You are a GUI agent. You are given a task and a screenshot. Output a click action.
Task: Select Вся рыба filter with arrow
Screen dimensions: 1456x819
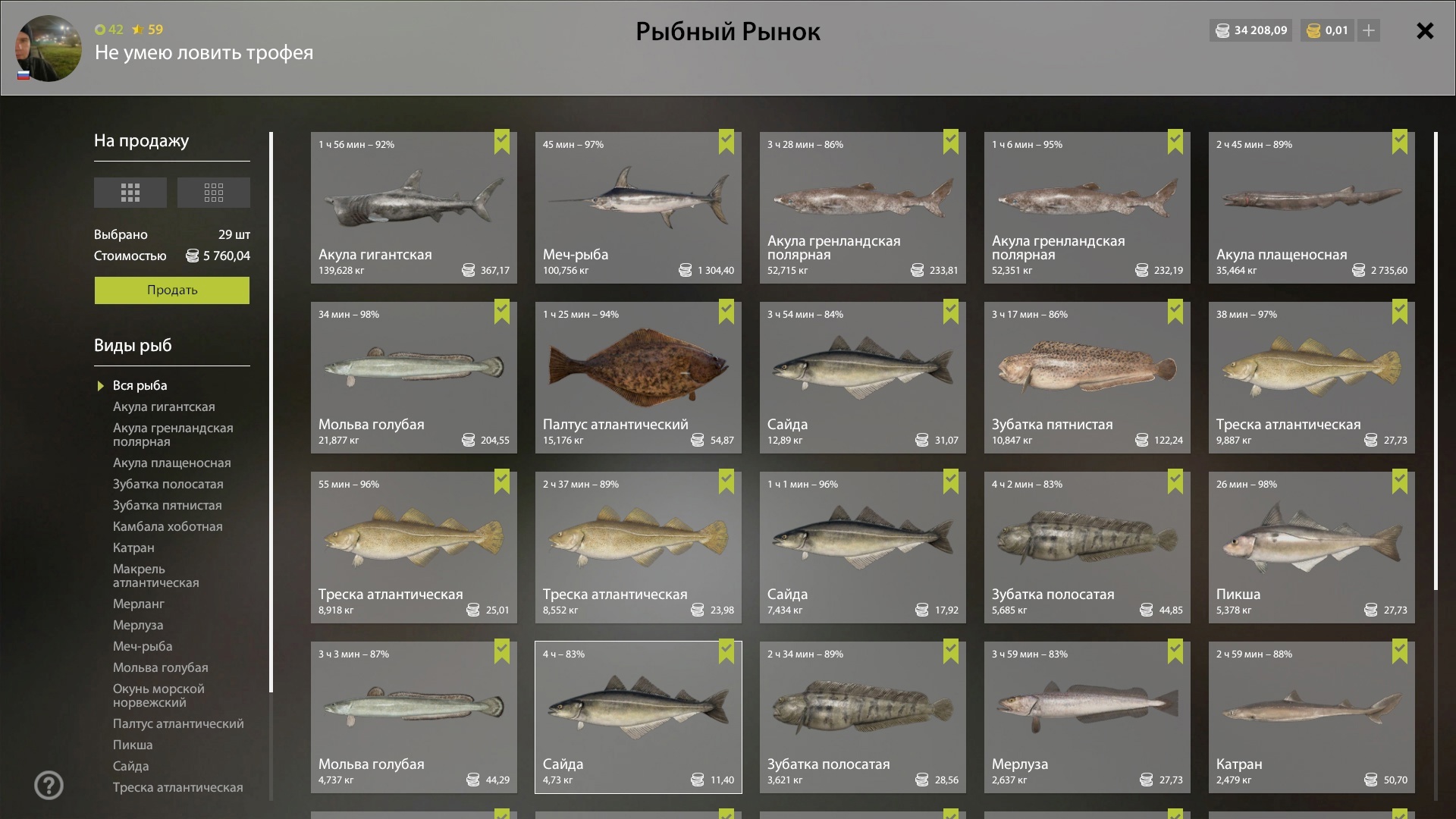(140, 385)
